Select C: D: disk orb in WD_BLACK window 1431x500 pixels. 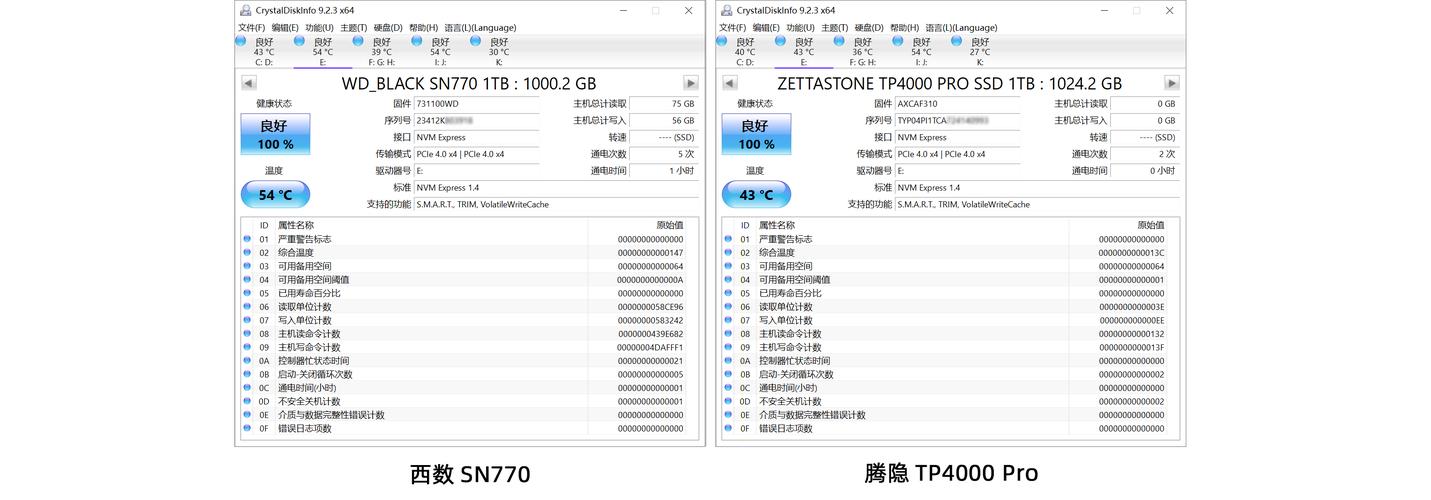click(240, 41)
